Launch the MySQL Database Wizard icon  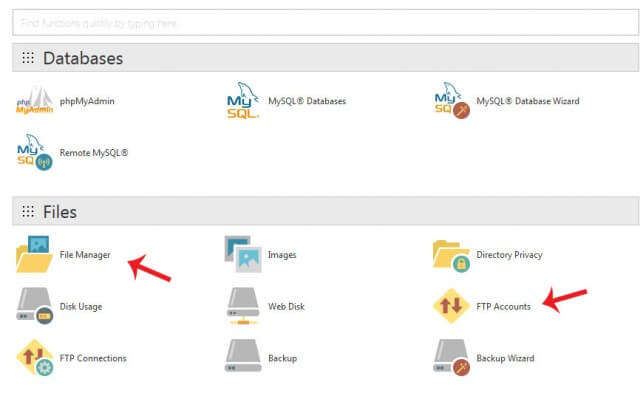pyautogui.click(x=452, y=100)
